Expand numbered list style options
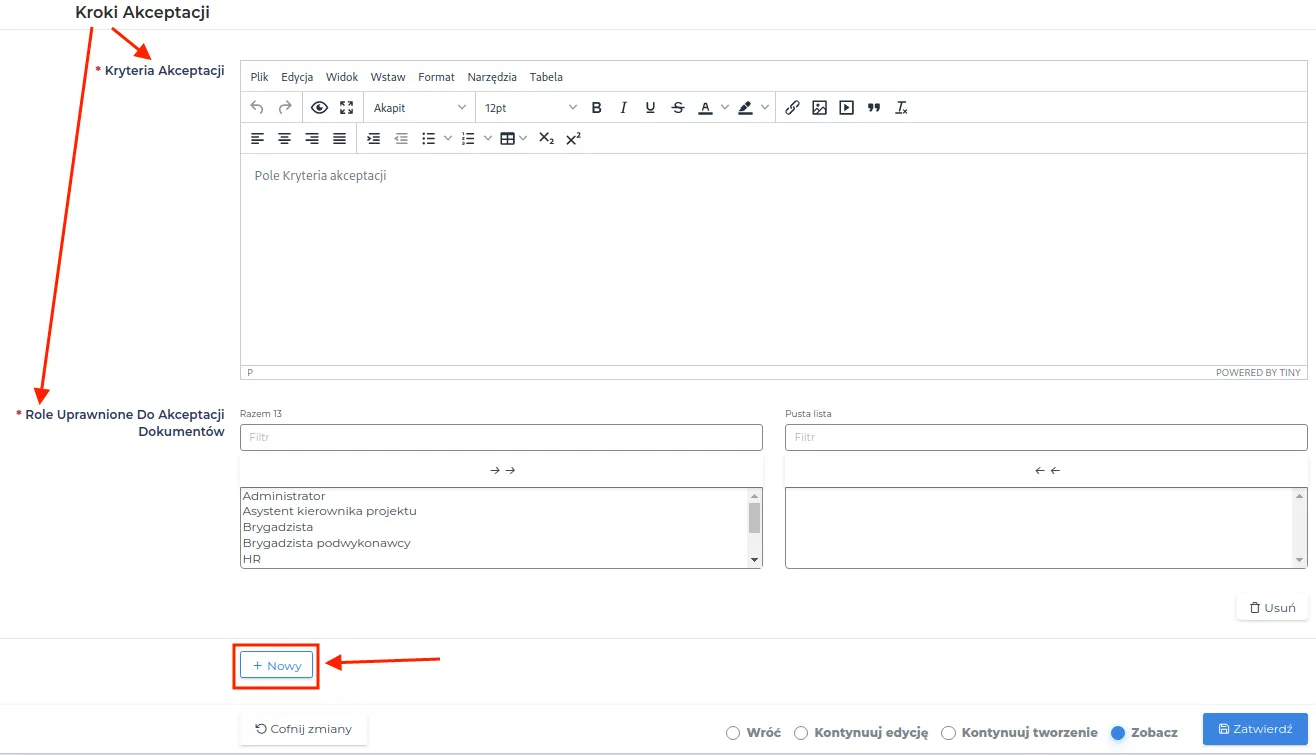Screen dimensions: 1316x755 [487, 138]
